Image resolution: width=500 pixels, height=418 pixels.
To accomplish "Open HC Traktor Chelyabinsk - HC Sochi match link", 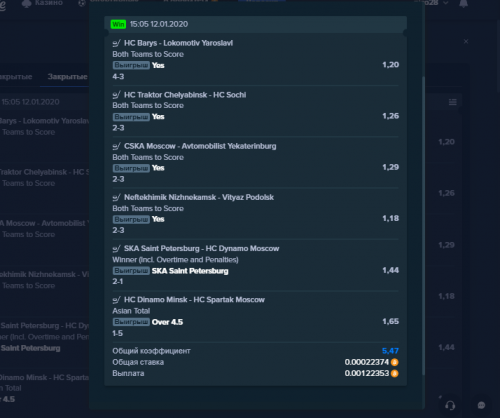I will click(185, 95).
